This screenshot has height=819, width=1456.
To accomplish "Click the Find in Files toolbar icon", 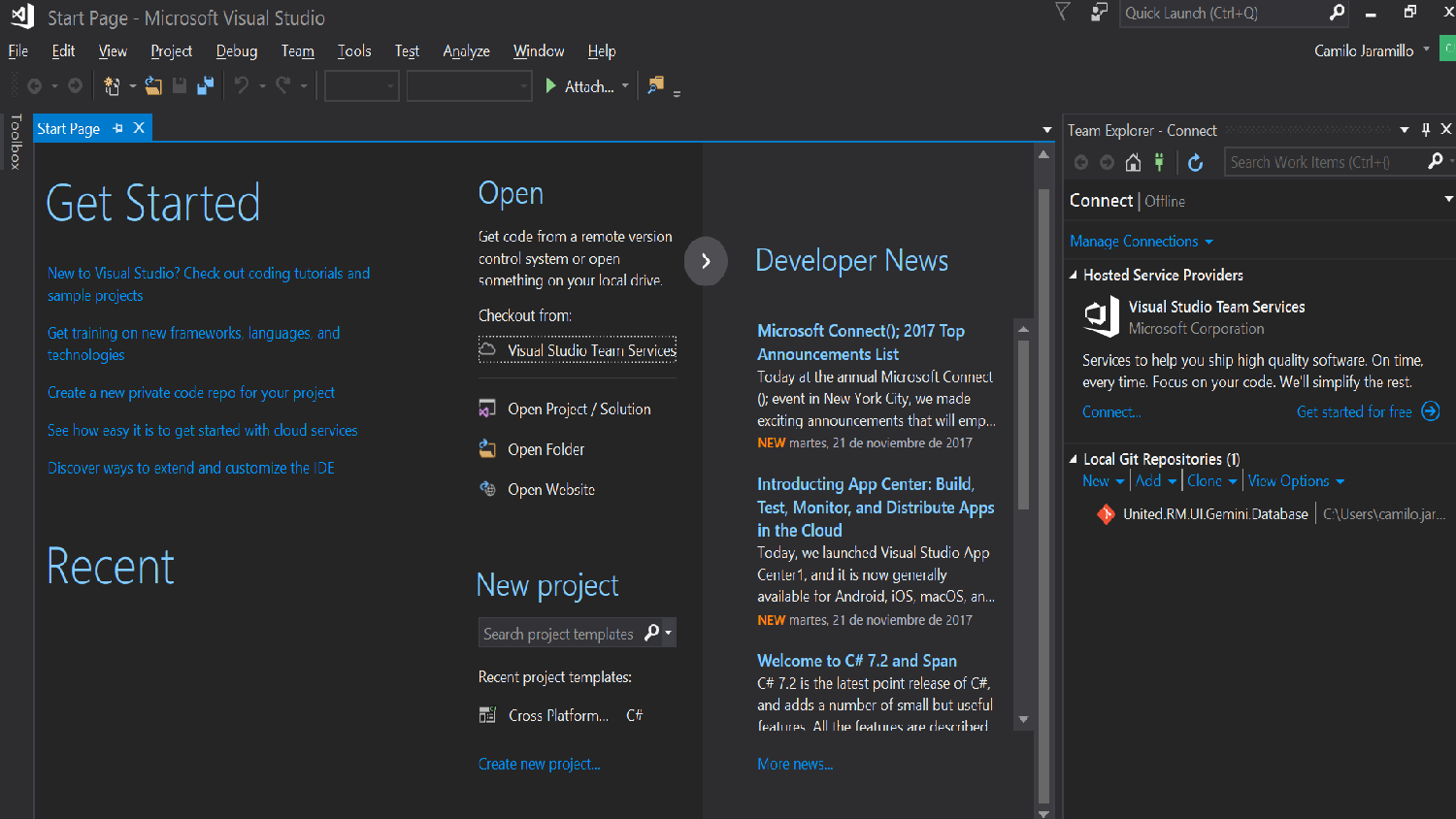I will pos(656,85).
